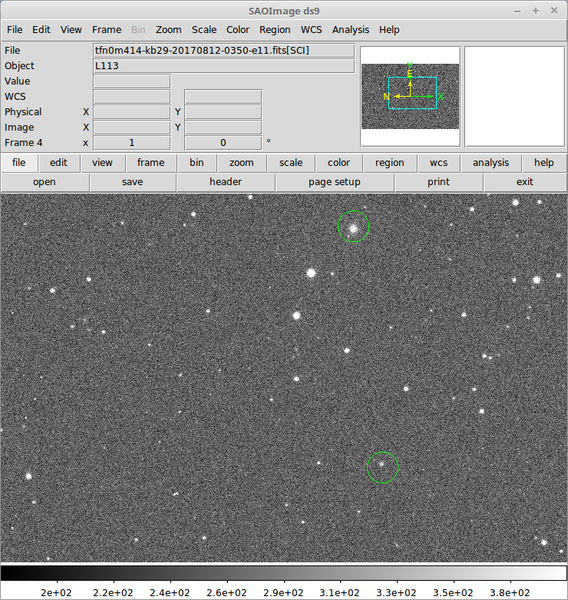Click the save button
Image resolution: width=568 pixels, height=600 pixels.
[132, 182]
